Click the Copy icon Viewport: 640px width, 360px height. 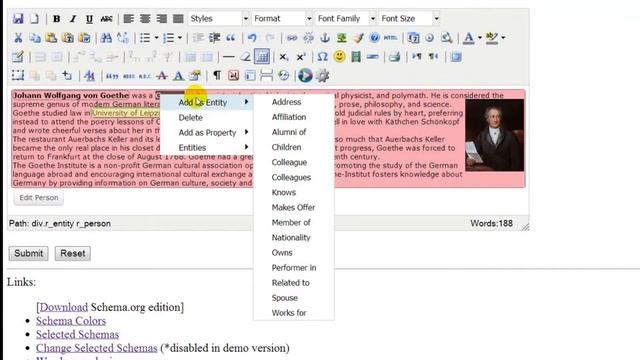pos(35,38)
